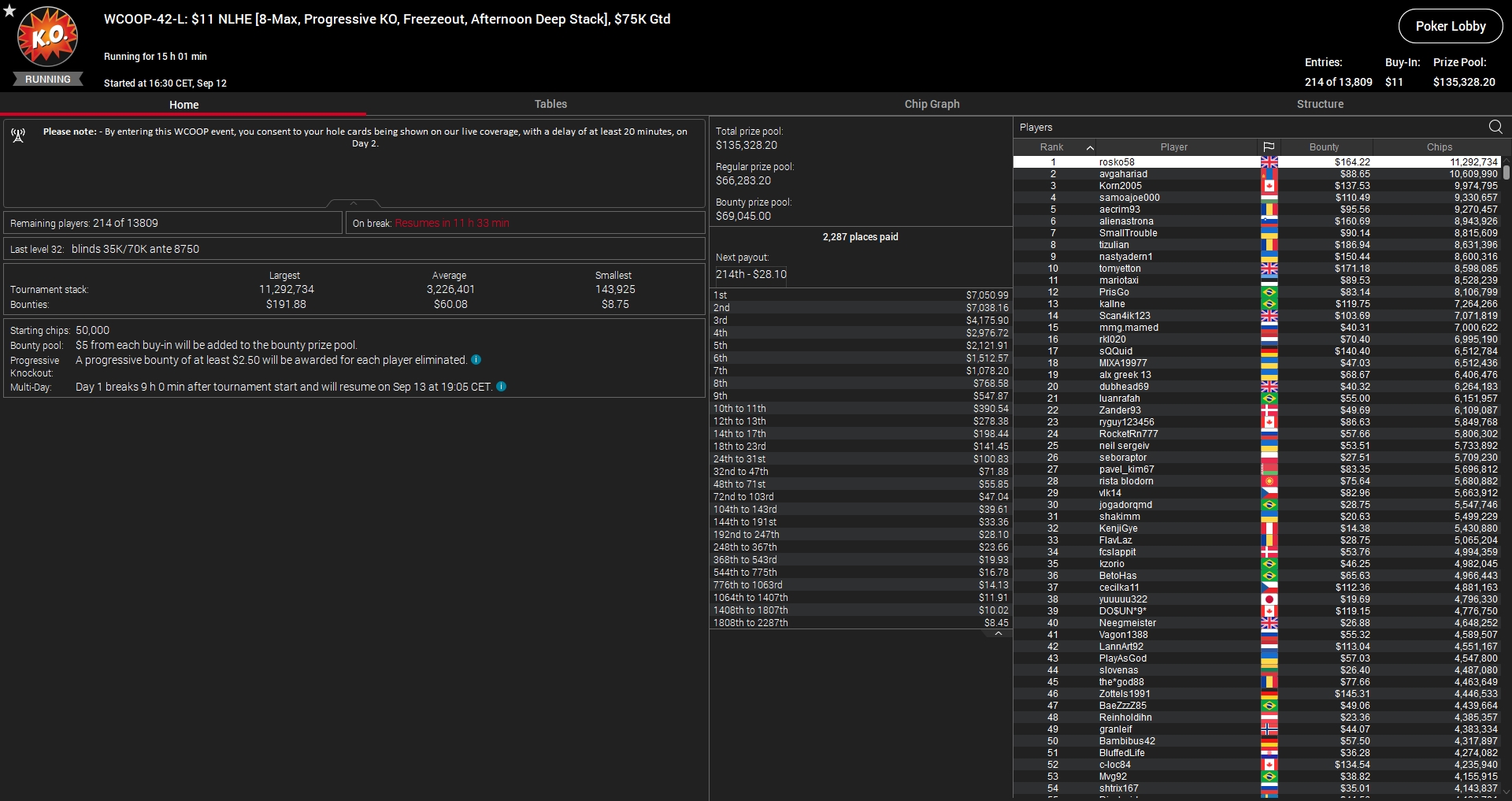
Task: Sort players by Bounty column
Action: [1324, 147]
